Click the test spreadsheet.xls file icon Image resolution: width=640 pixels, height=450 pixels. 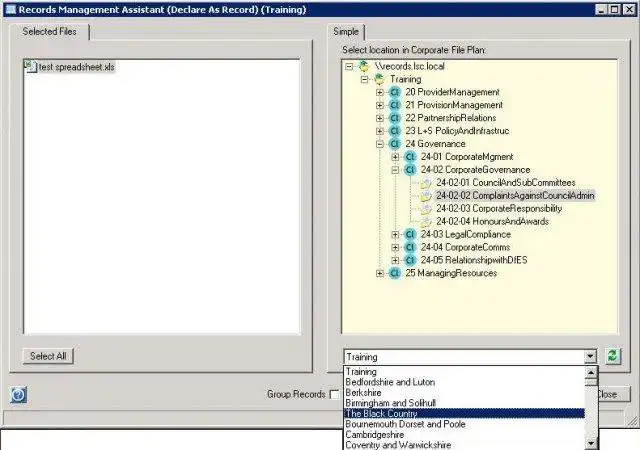[31, 66]
